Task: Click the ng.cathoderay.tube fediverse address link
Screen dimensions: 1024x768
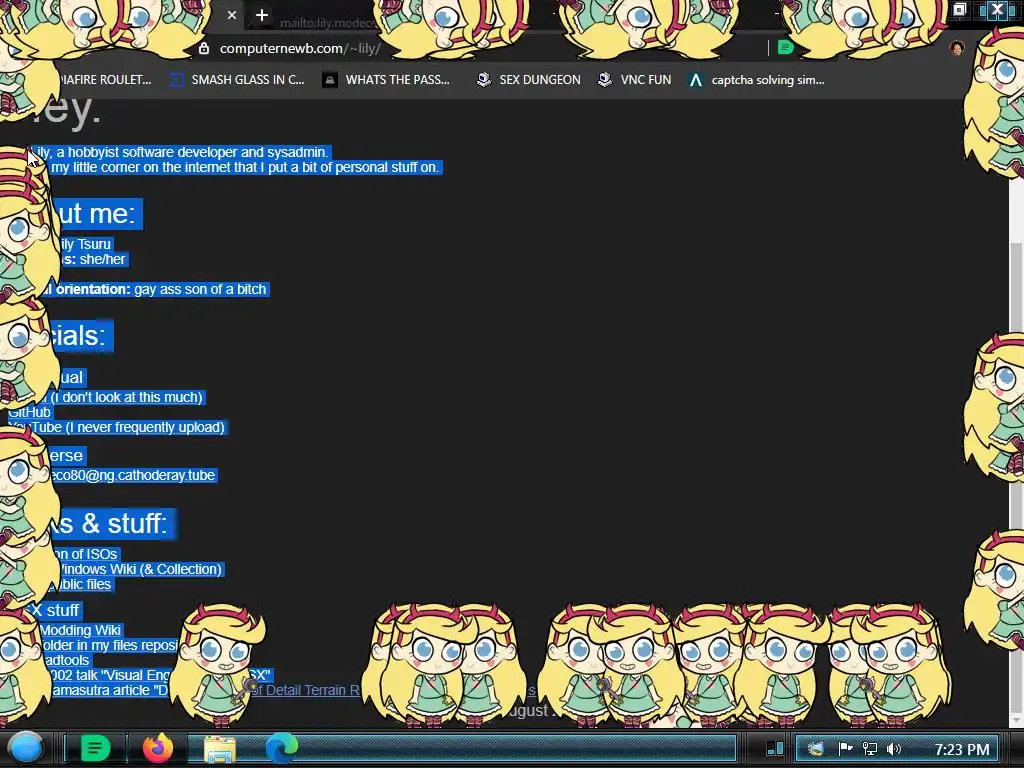Action: tap(133, 475)
